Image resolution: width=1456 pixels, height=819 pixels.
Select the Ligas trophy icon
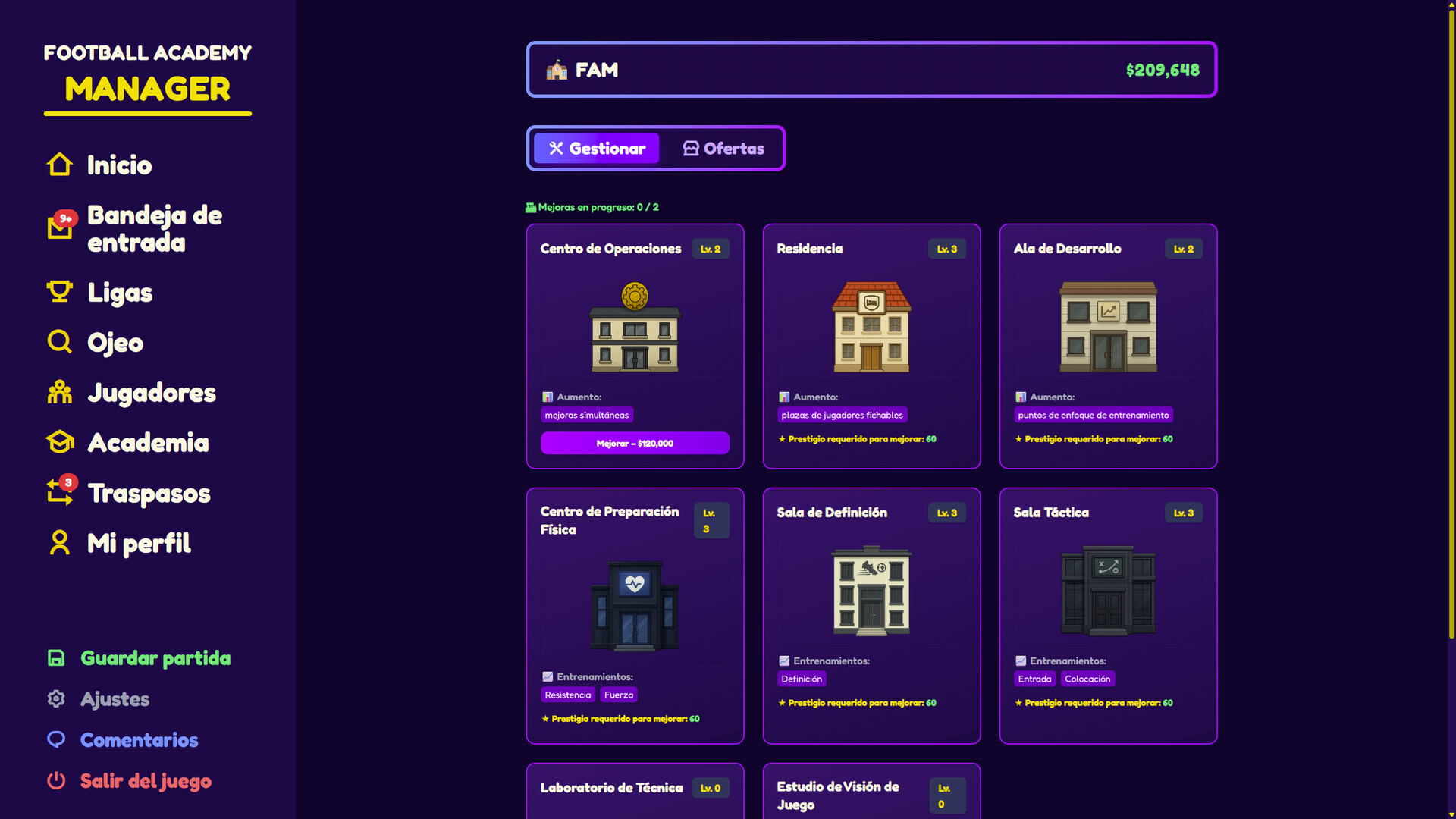coord(59,292)
